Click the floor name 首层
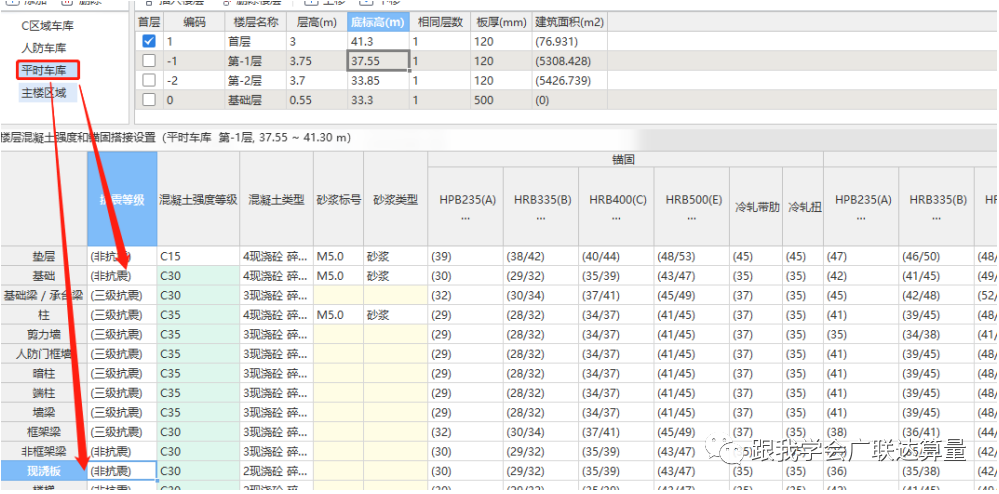Viewport: 999px width, 494px height. (255, 41)
